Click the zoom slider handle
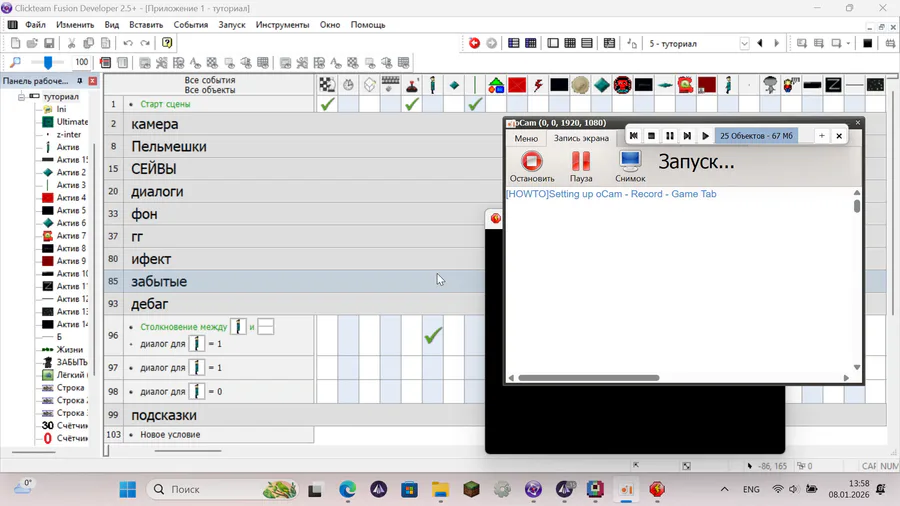This screenshot has height=506, width=900. (48, 62)
